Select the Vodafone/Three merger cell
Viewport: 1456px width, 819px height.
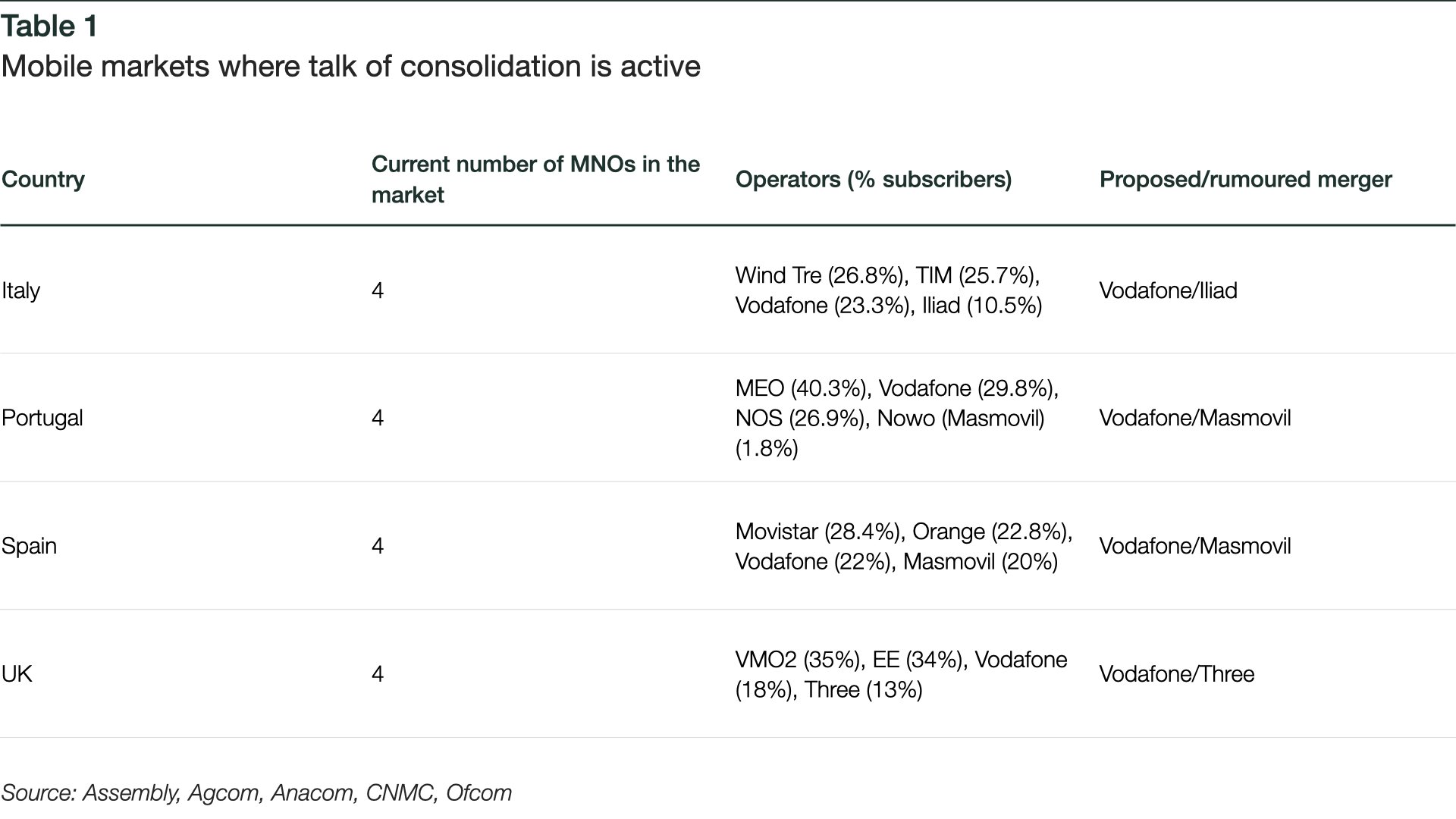[x=1177, y=674]
